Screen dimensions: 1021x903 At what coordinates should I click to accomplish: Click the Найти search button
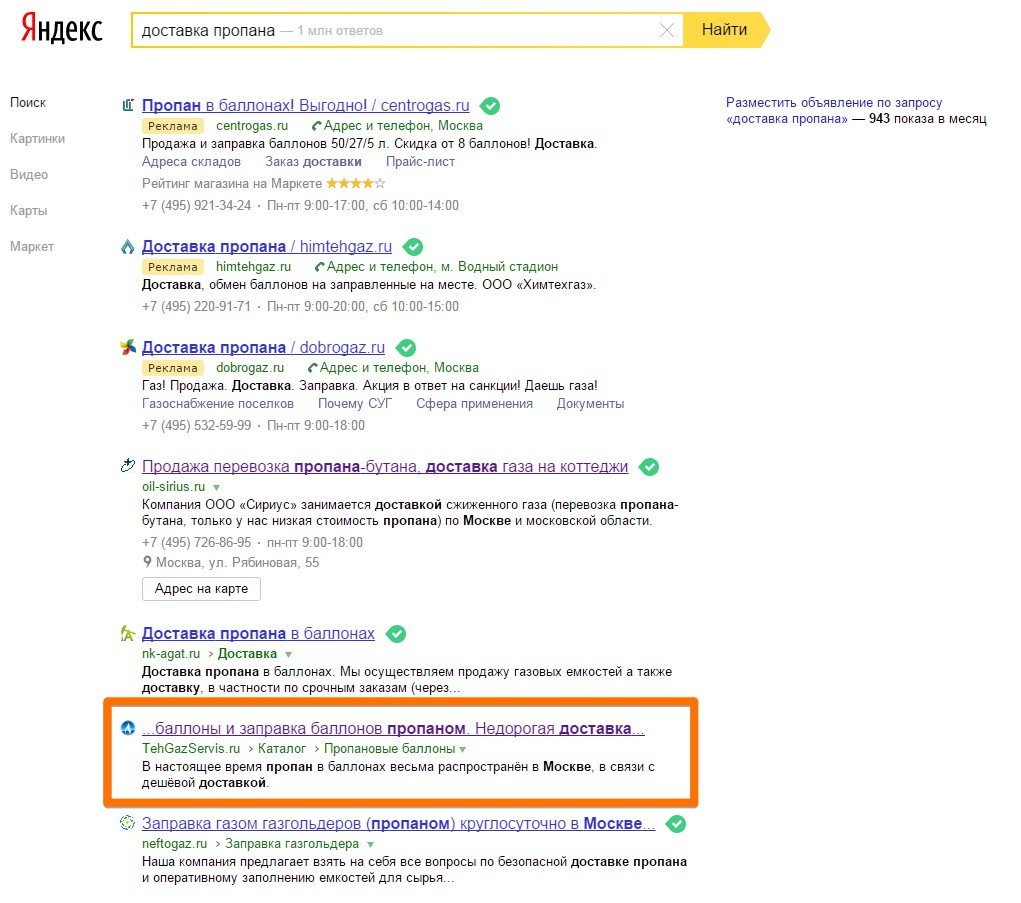(x=725, y=30)
